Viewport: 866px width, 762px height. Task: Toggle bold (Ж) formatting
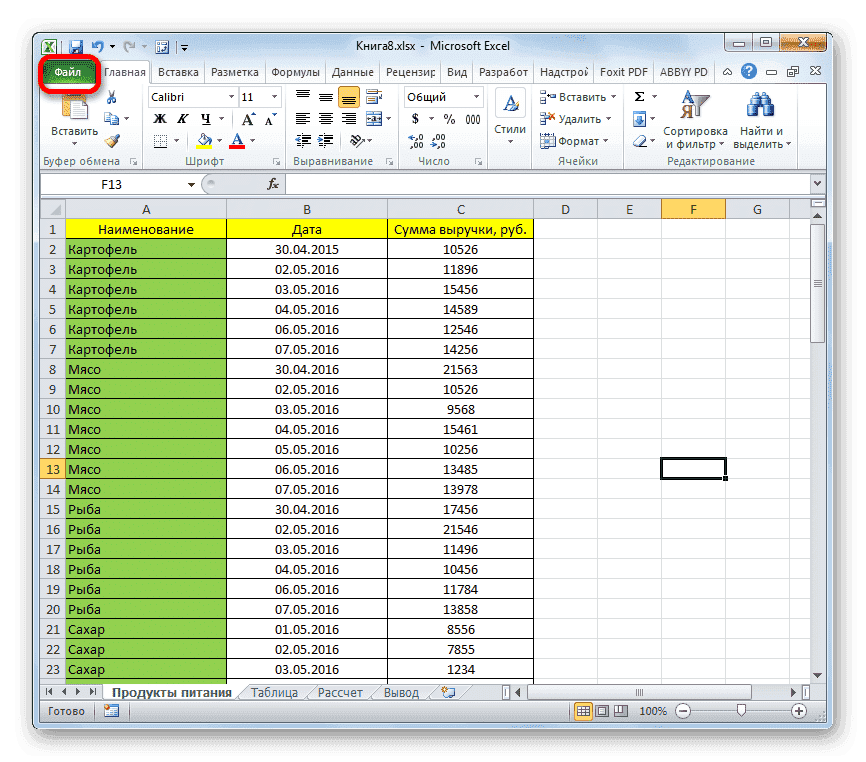[x=158, y=117]
